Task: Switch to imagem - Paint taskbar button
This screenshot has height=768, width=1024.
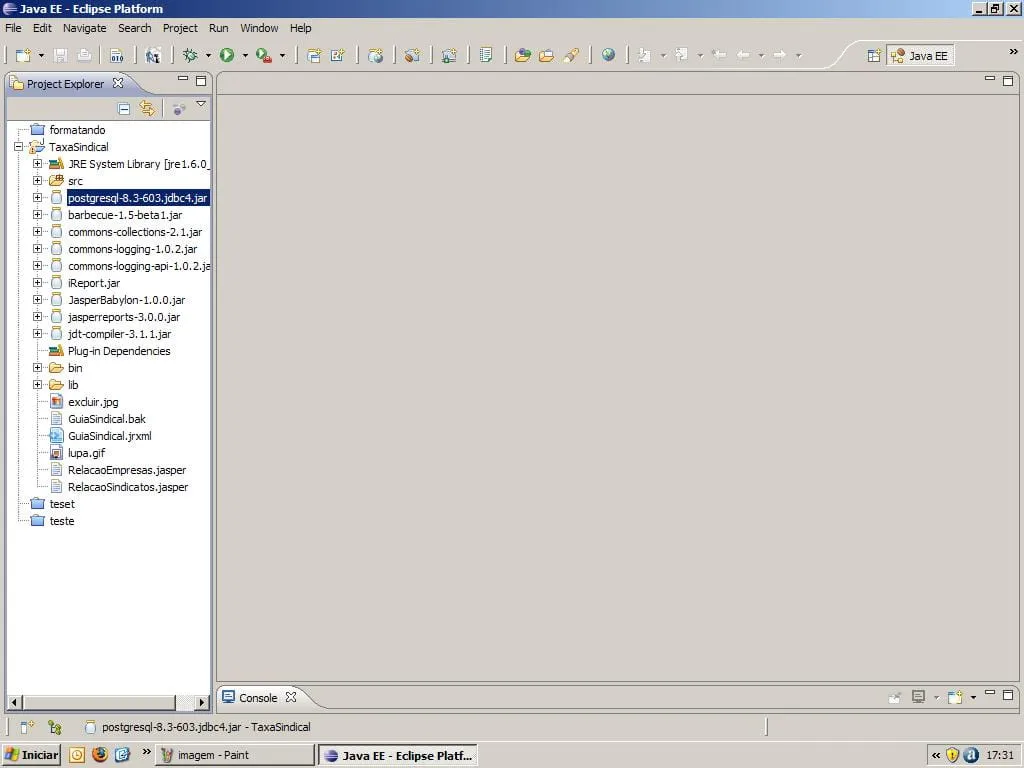Action: tap(233, 755)
